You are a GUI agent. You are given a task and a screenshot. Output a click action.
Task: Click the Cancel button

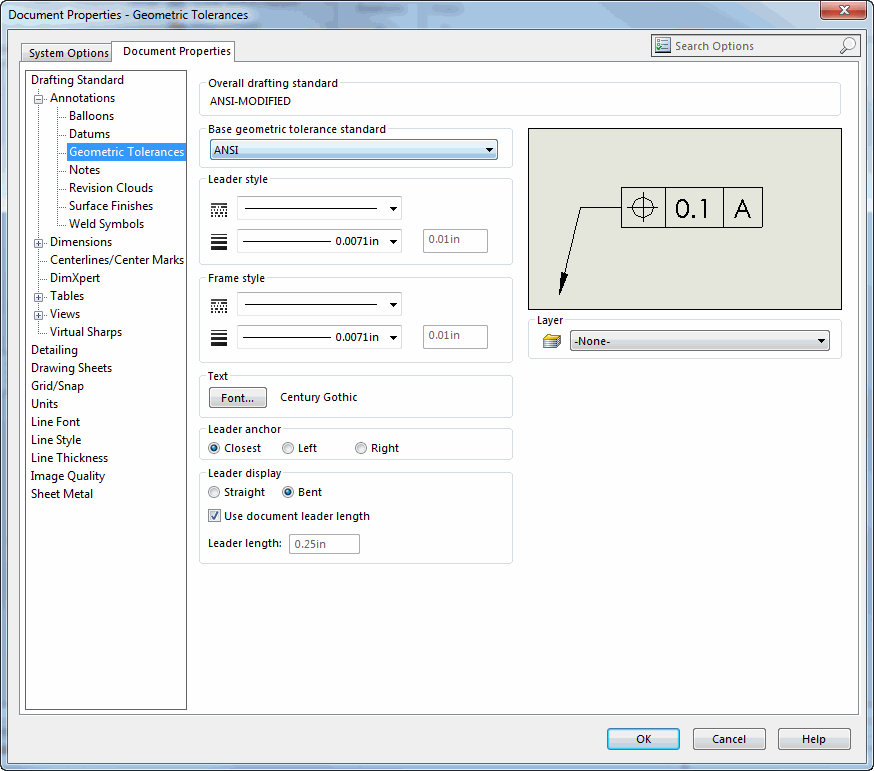click(x=729, y=739)
